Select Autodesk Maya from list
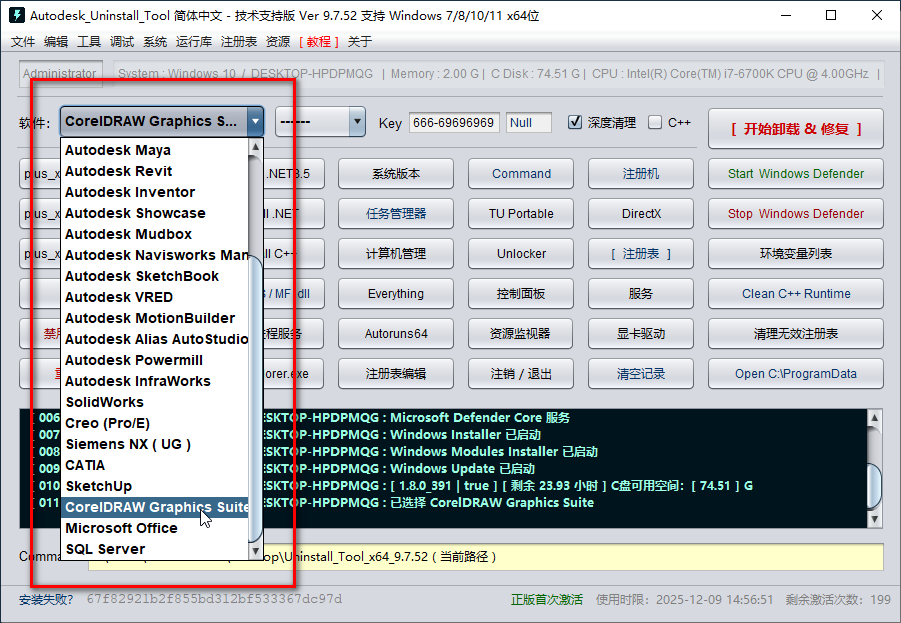The image size is (901, 623). pyautogui.click(x=155, y=150)
